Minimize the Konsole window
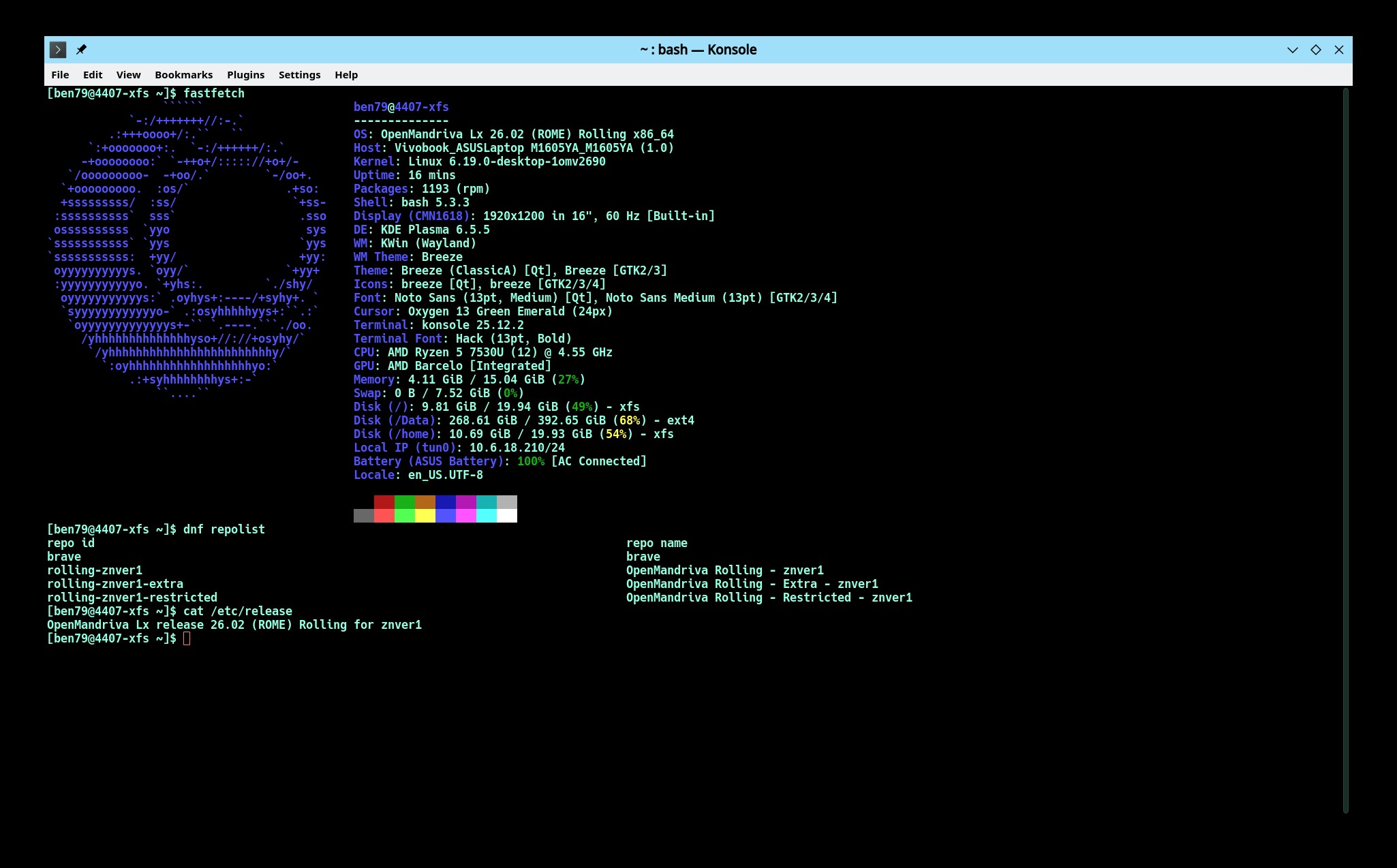Image resolution: width=1397 pixels, height=868 pixels. tap(1292, 50)
